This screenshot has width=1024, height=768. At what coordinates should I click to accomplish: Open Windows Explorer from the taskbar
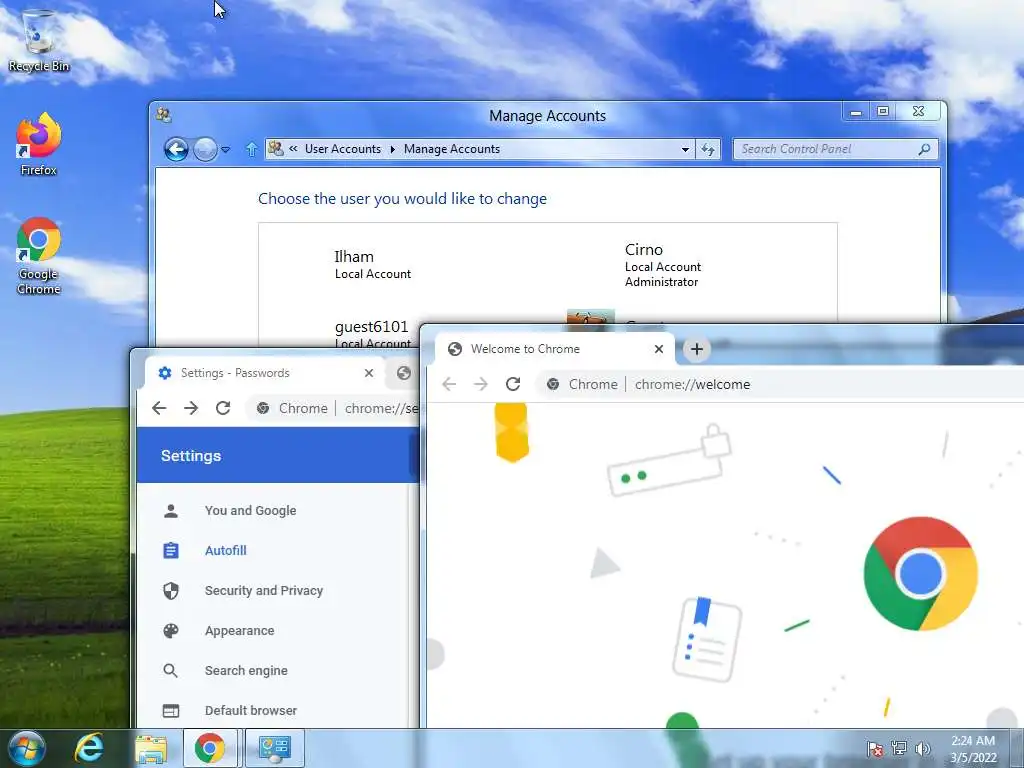click(x=150, y=748)
